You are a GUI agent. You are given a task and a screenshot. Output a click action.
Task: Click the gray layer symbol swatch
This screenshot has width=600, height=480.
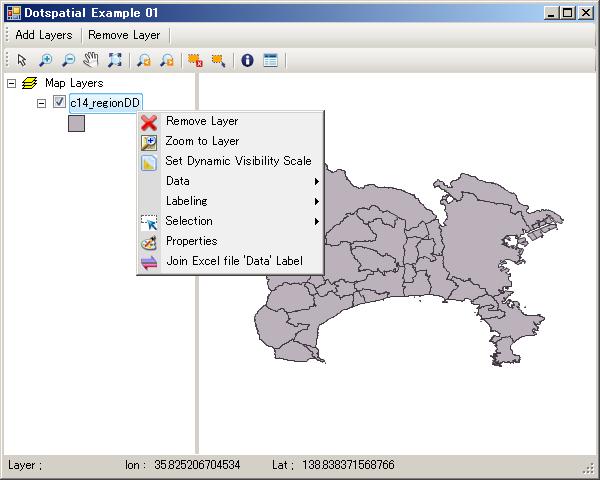(x=76, y=123)
